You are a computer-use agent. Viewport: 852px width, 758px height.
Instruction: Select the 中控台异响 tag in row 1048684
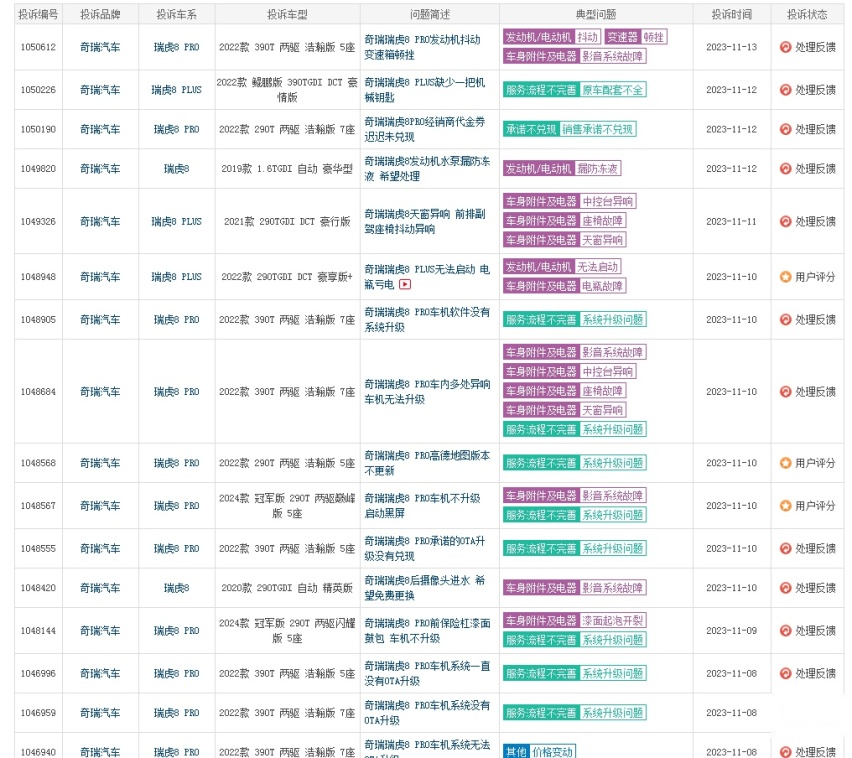click(x=607, y=372)
